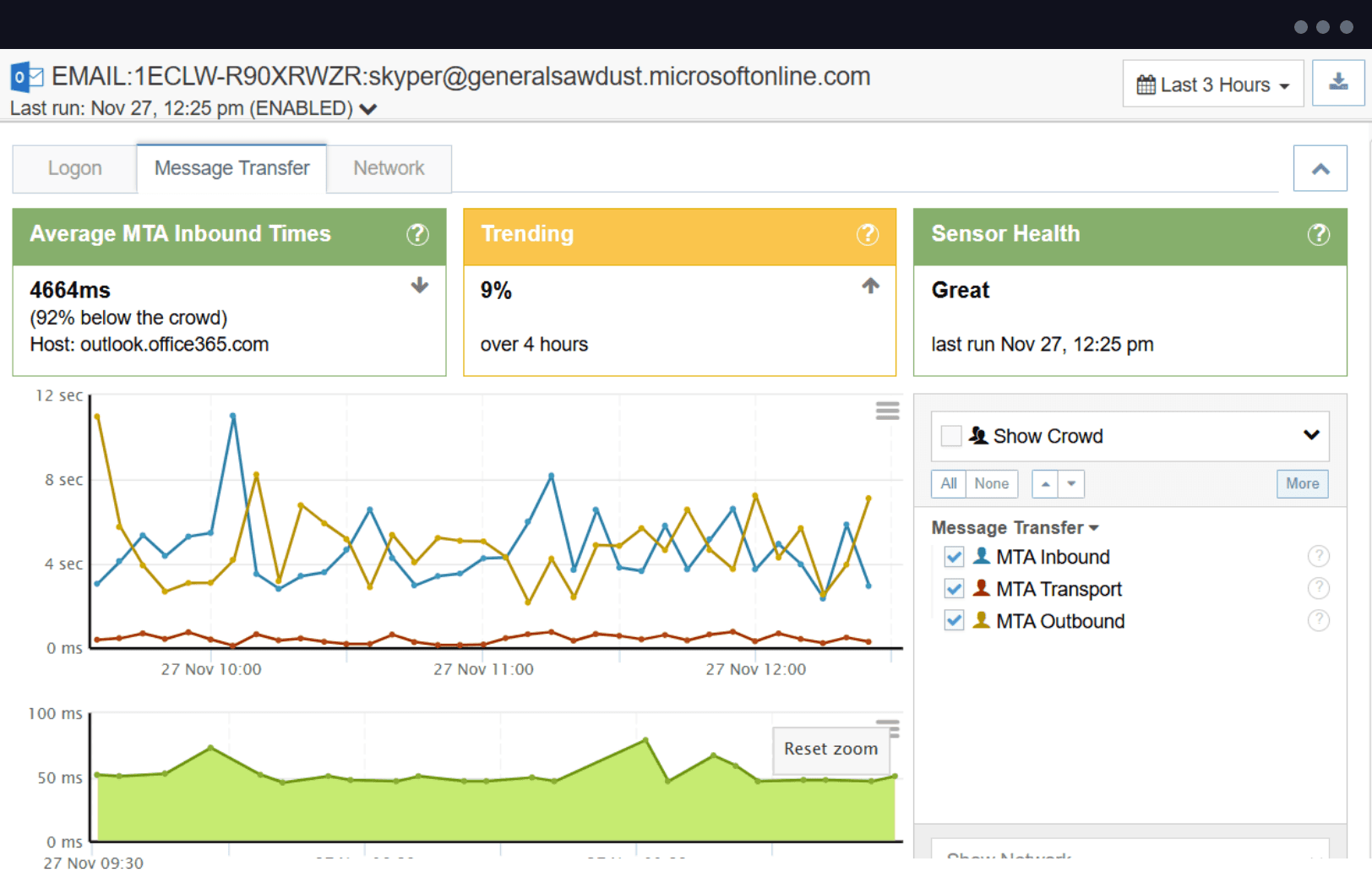This screenshot has height=872, width=1372.
Task: Click the Sensor Health help icon
Action: pos(1319,235)
